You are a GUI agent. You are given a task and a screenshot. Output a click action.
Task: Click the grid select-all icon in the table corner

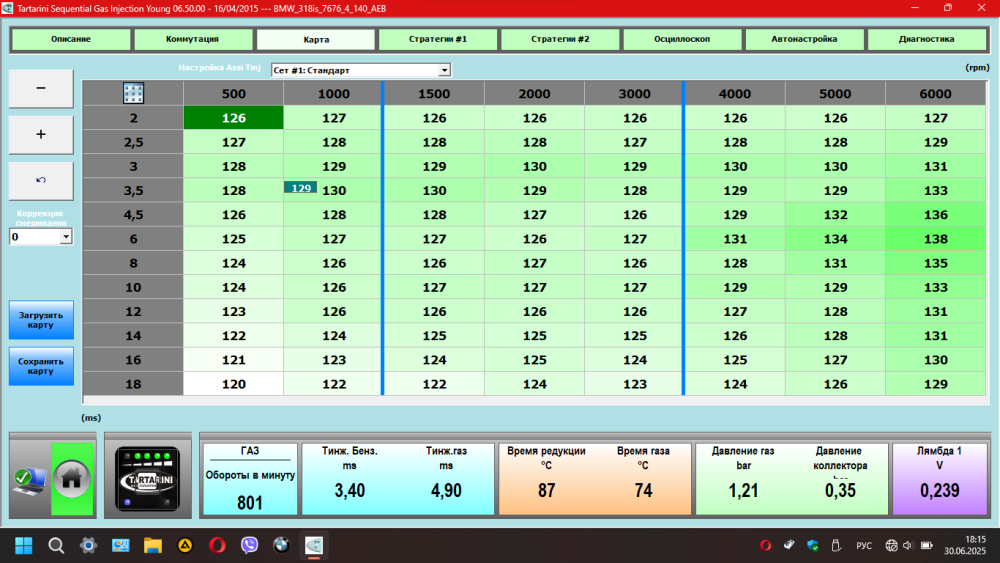tap(133, 93)
